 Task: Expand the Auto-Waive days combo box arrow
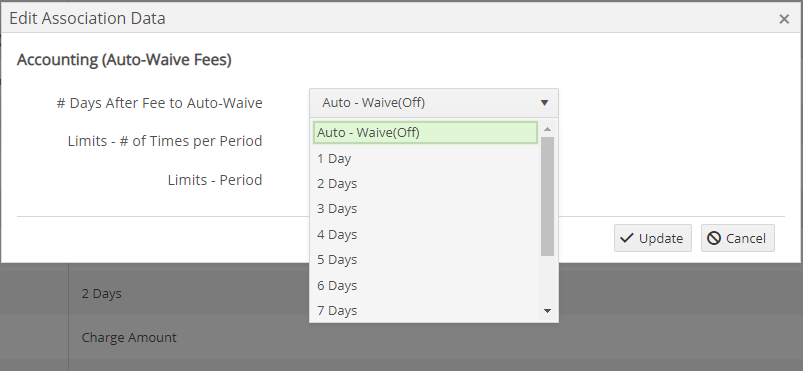pyautogui.click(x=544, y=103)
